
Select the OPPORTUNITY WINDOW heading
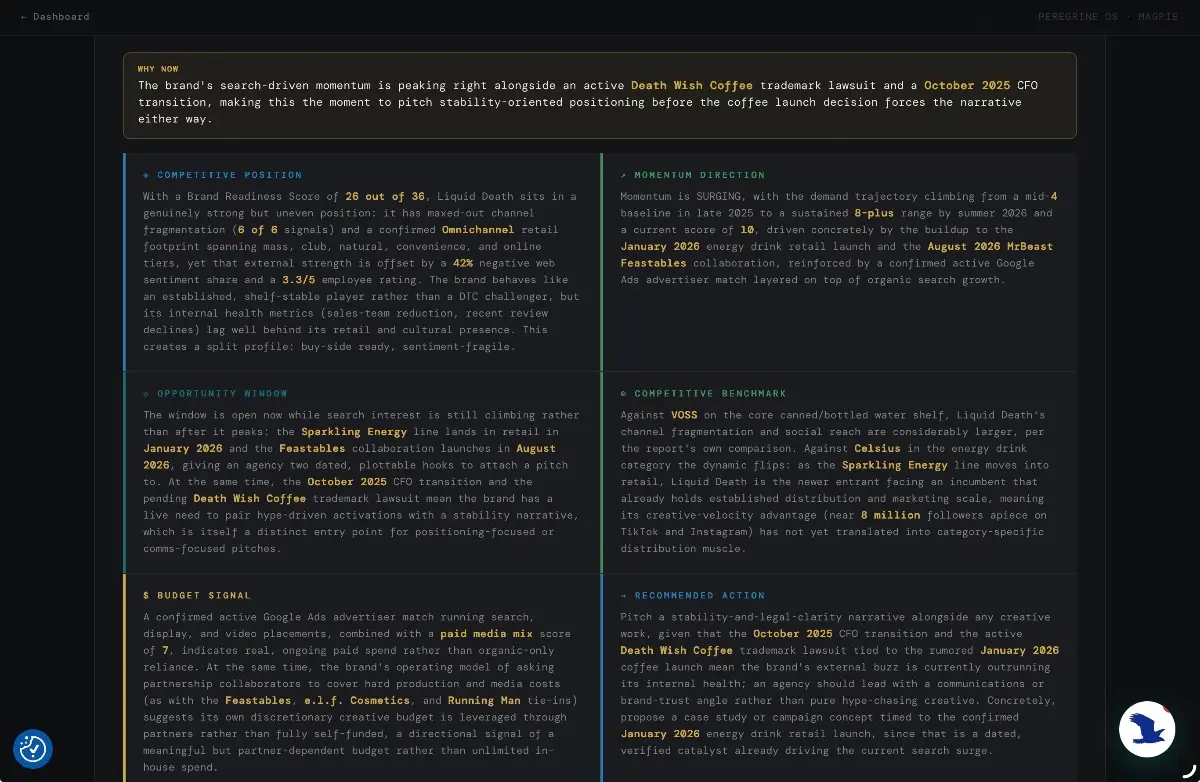click(222, 394)
